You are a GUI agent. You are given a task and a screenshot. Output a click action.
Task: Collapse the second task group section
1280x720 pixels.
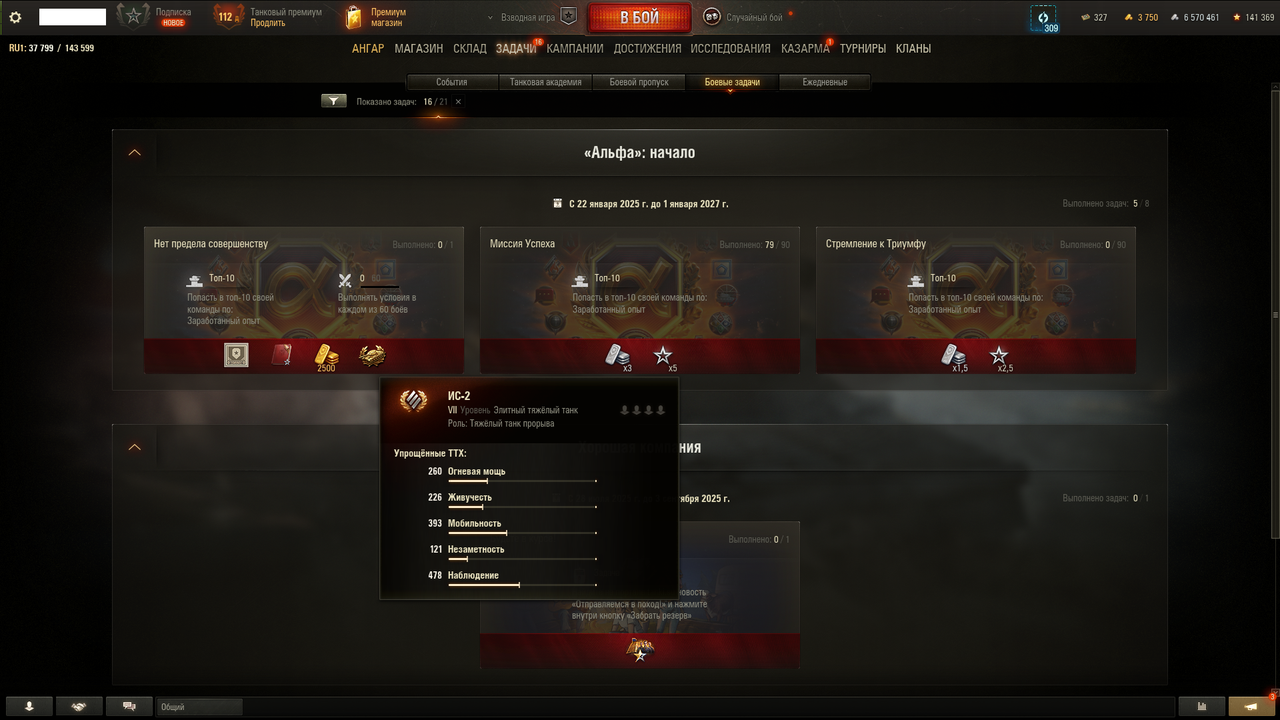[x=134, y=447]
